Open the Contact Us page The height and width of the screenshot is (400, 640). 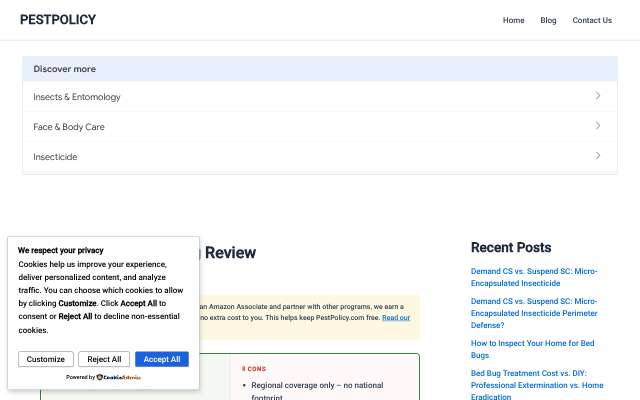(592, 20)
